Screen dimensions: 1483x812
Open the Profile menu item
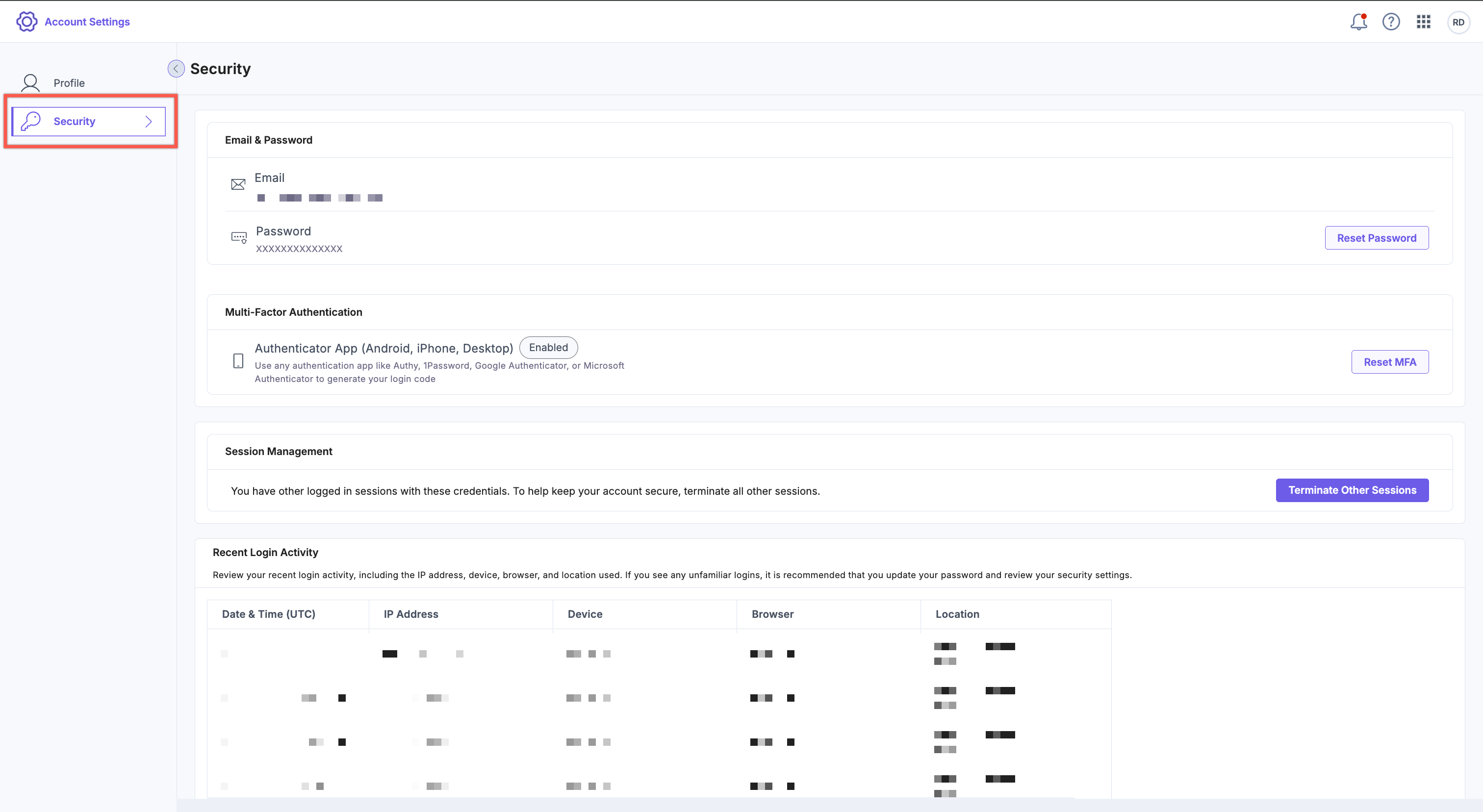tap(69, 83)
